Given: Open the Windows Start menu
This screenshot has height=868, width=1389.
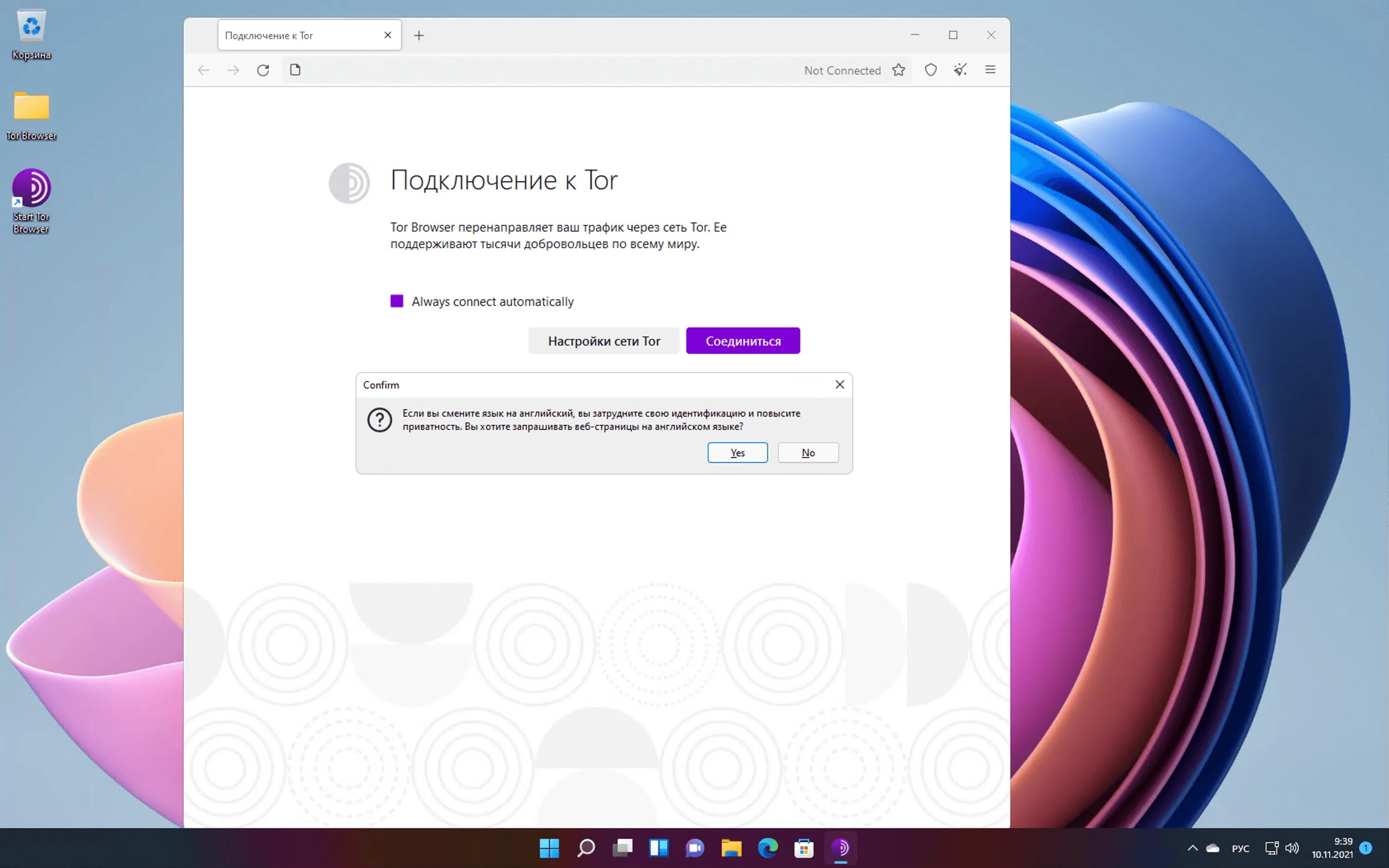Looking at the screenshot, I should click(x=549, y=848).
